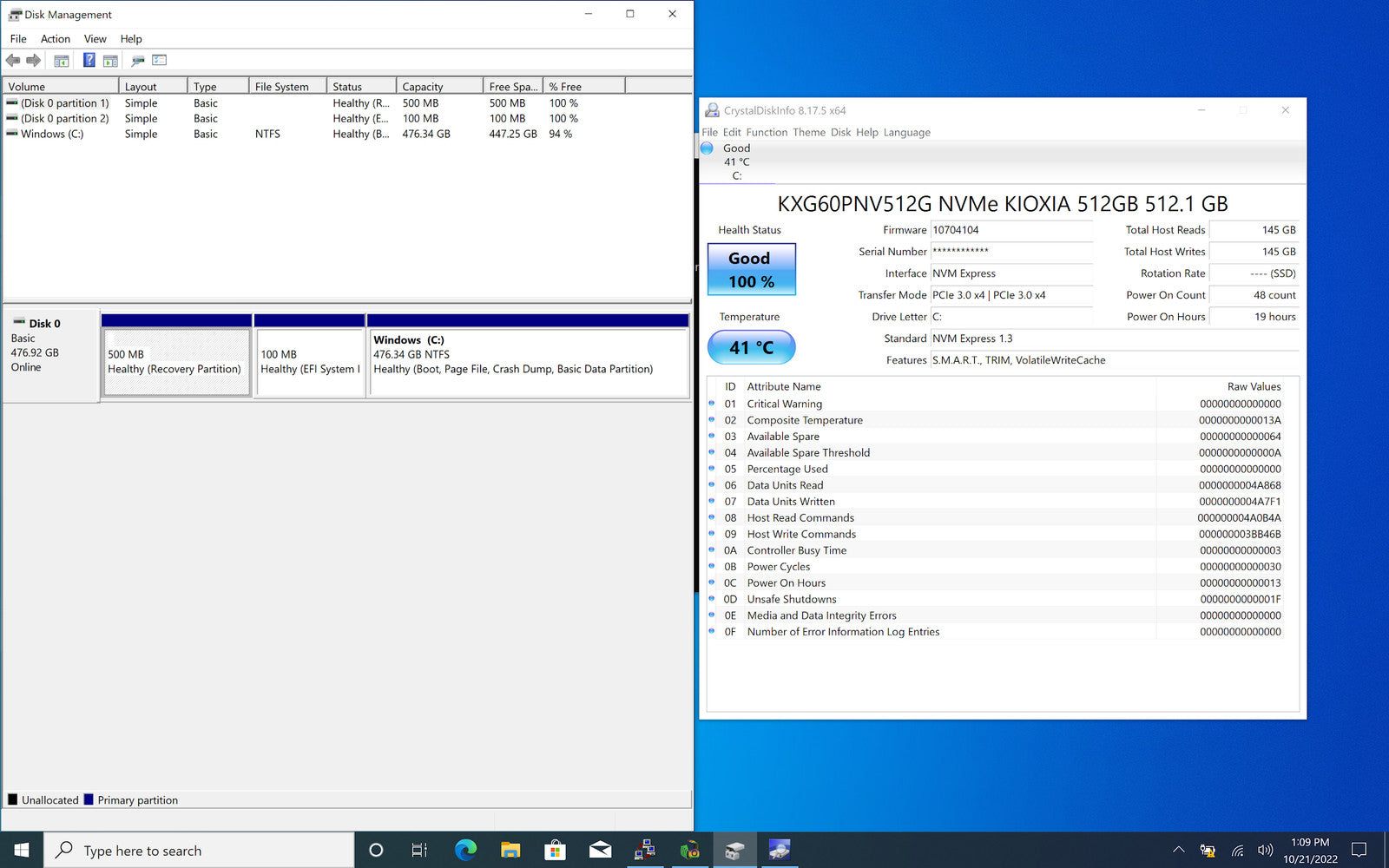Screen dimensions: 1389x868
Task: Select the Unsafe Shutdowns attribute row
Action: coord(996,599)
